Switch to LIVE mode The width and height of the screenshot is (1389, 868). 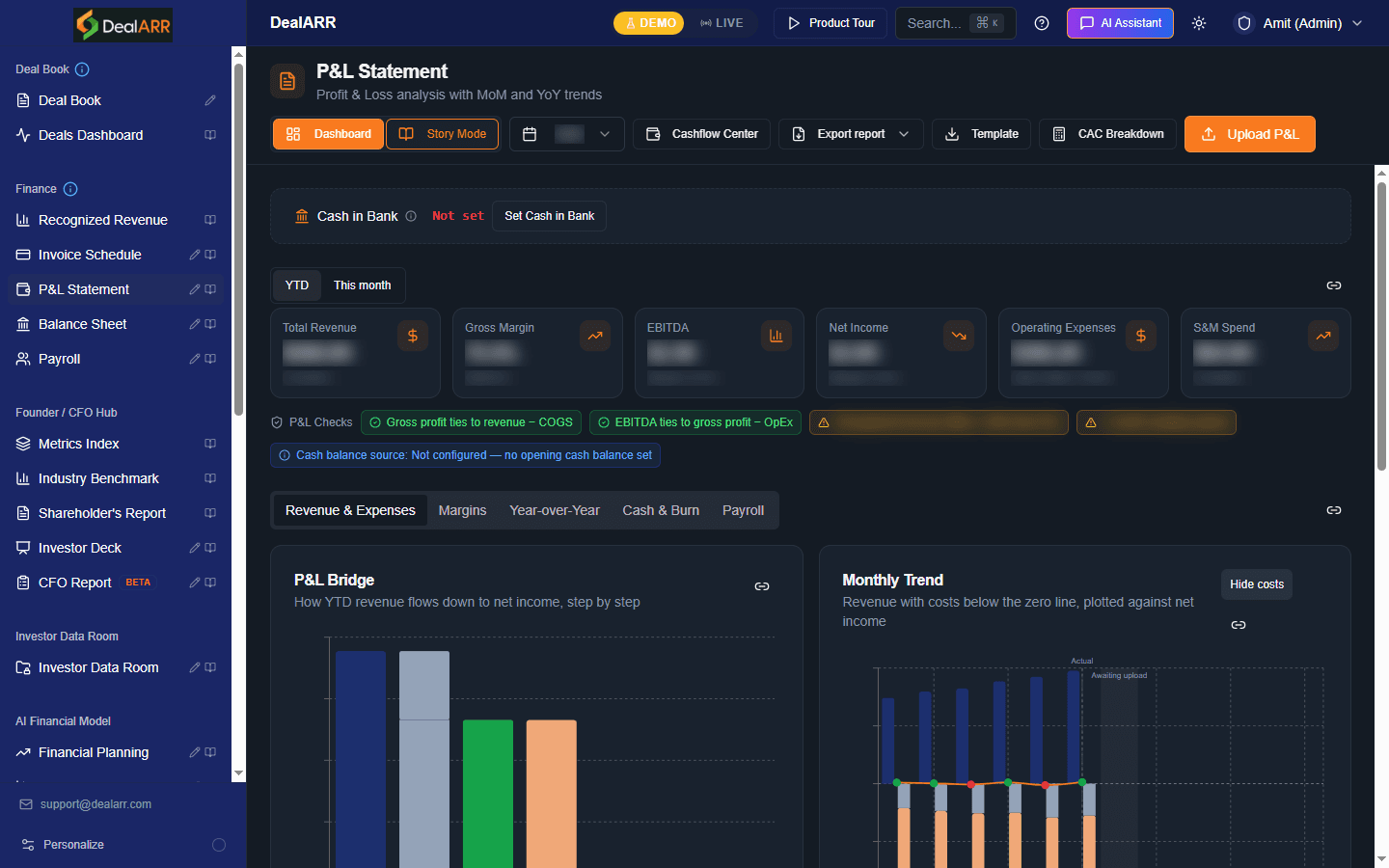click(722, 23)
